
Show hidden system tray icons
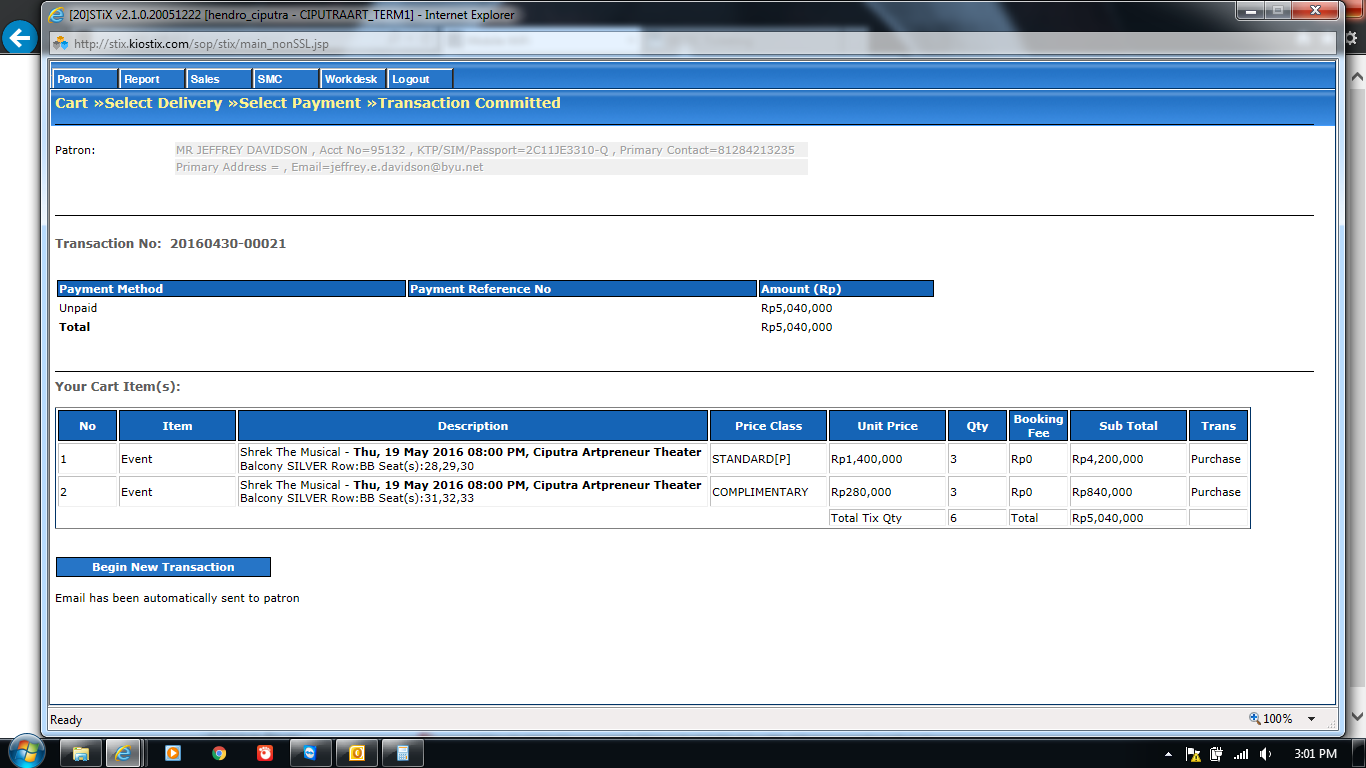1168,754
